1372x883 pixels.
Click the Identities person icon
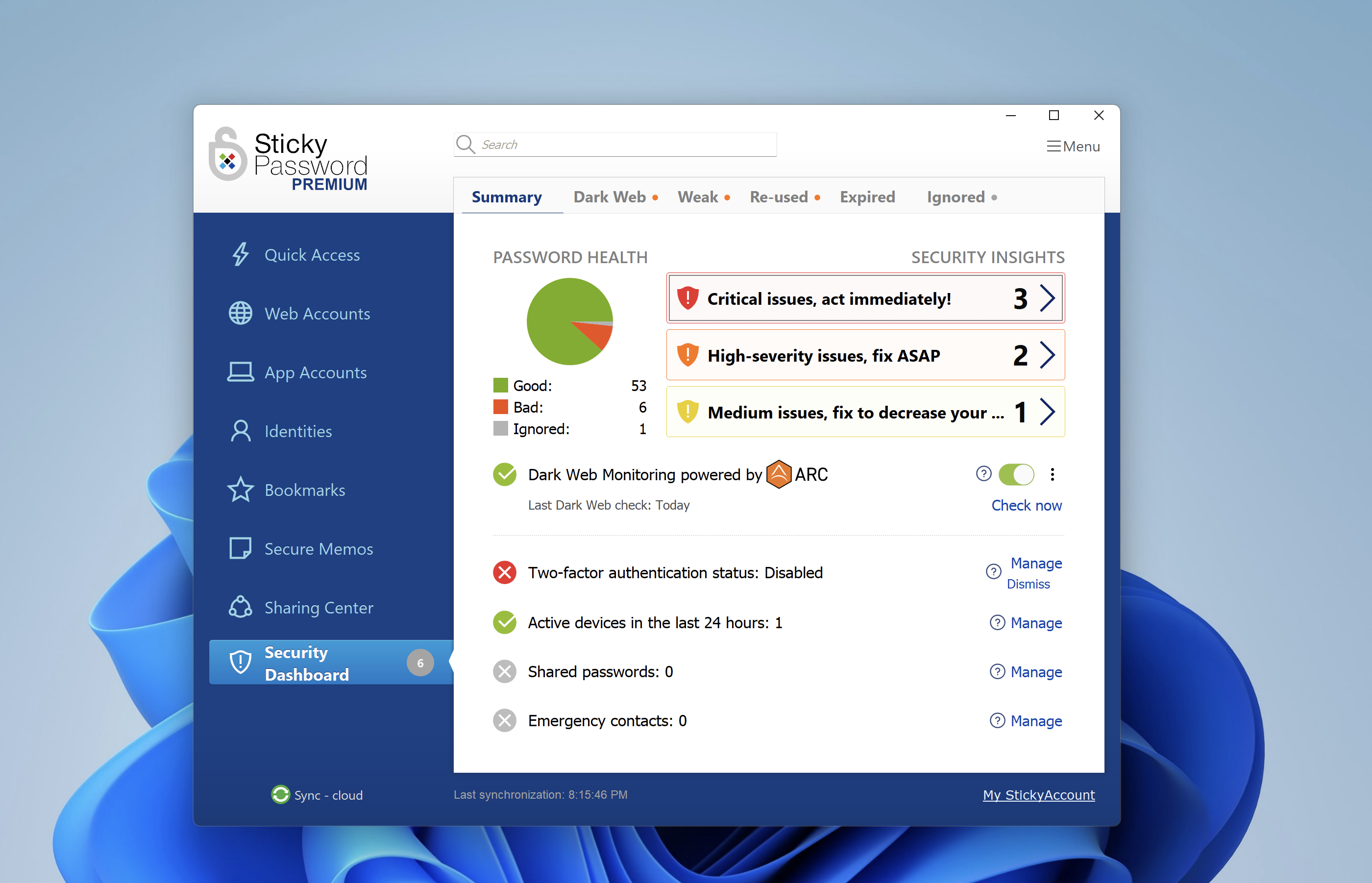pos(240,431)
